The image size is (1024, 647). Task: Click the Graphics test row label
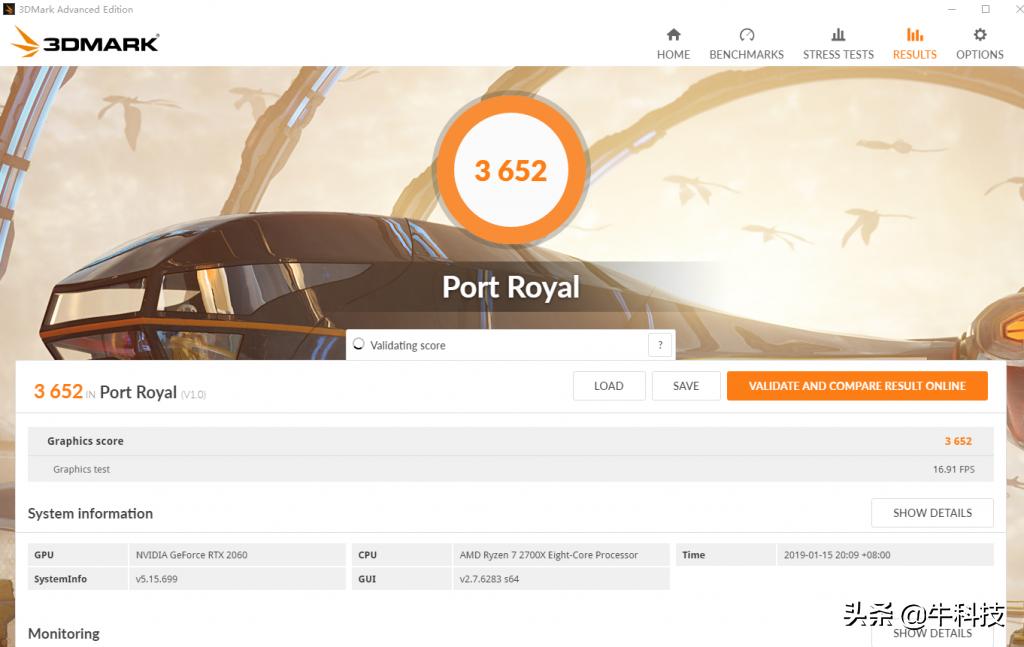[82, 469]
